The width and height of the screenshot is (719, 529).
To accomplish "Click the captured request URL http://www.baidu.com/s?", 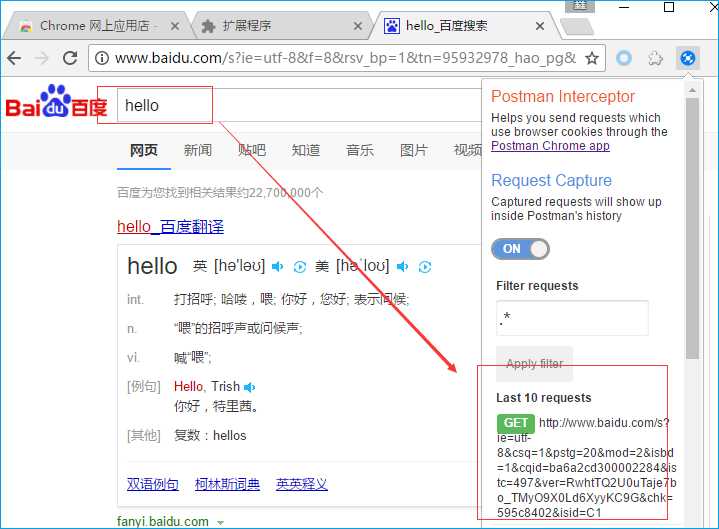I will click(x=604, y=423).
